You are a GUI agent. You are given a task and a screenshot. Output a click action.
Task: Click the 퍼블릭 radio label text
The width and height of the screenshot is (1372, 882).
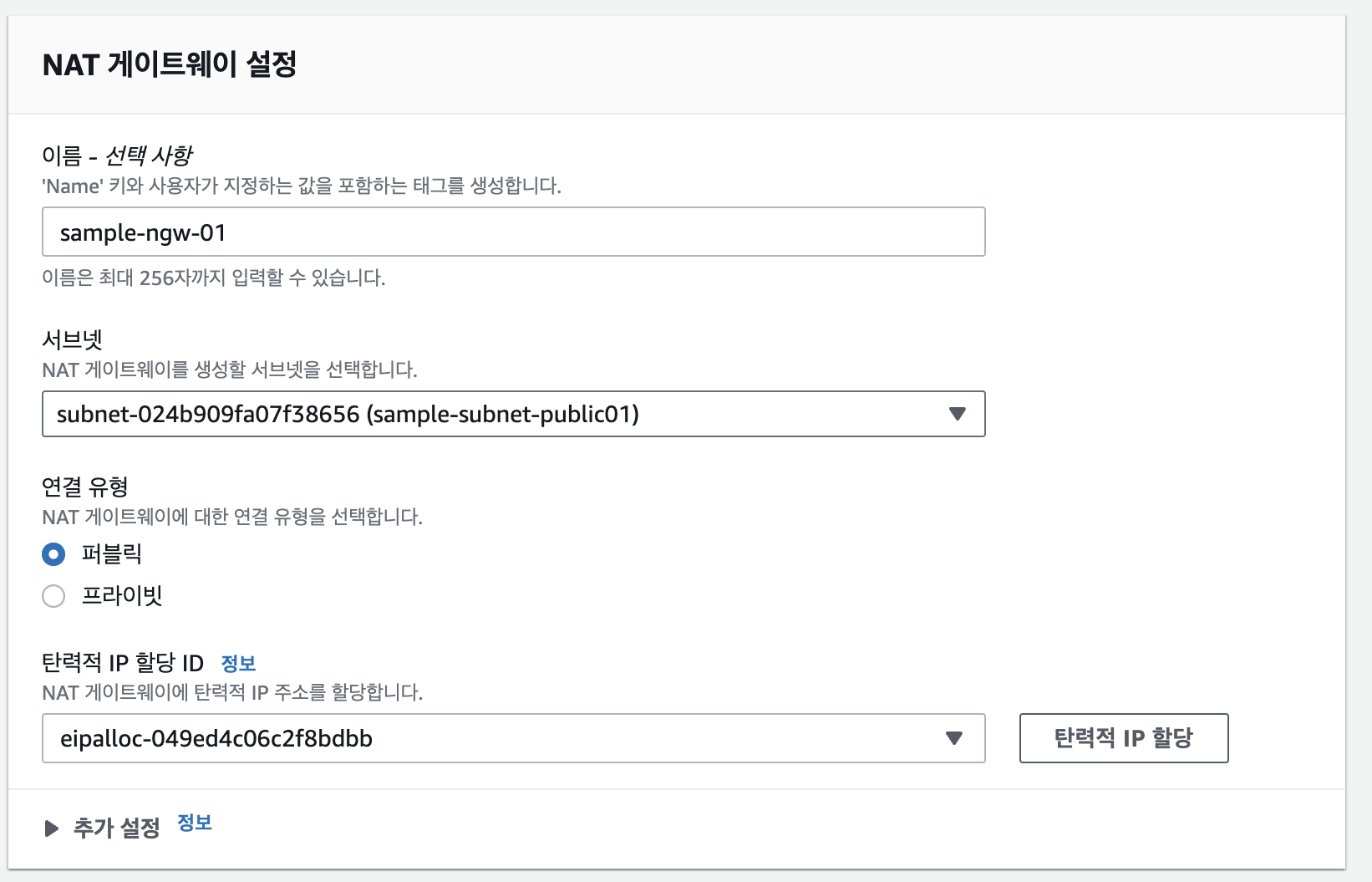(112, 554)
